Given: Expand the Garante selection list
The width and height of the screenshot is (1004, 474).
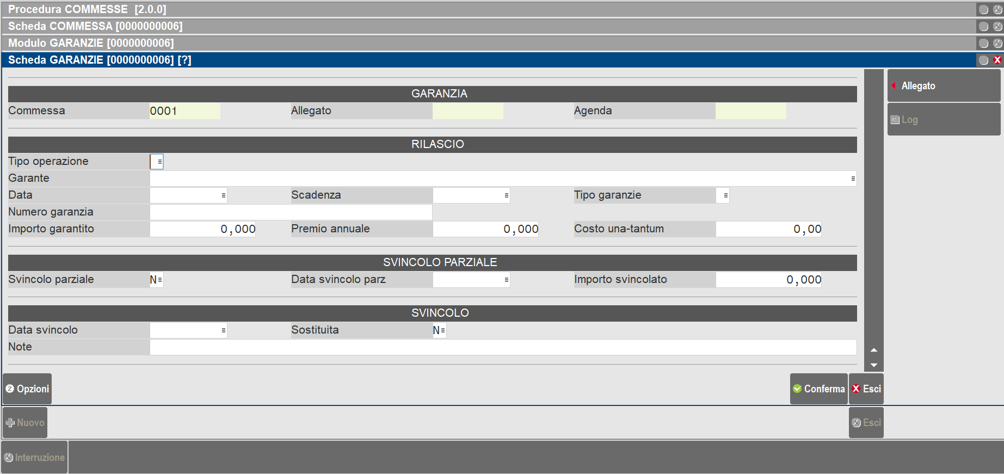Looking at the screenshot, I should point(852,179).
